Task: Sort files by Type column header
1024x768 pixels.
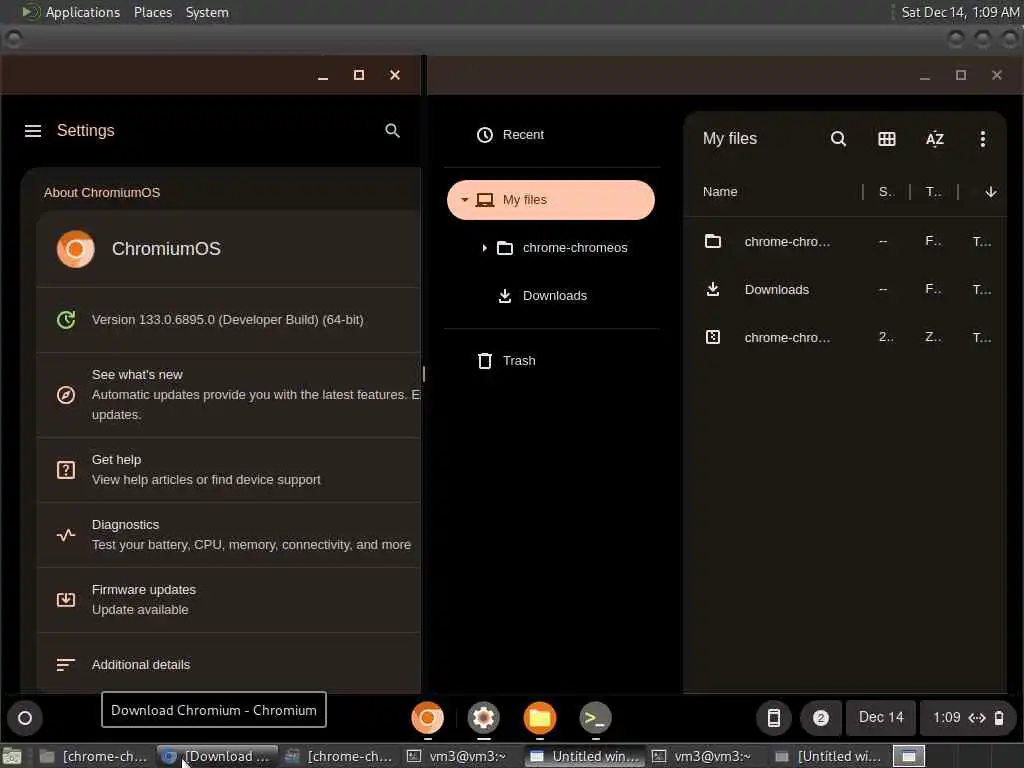Action: click(x=933, y=191)
